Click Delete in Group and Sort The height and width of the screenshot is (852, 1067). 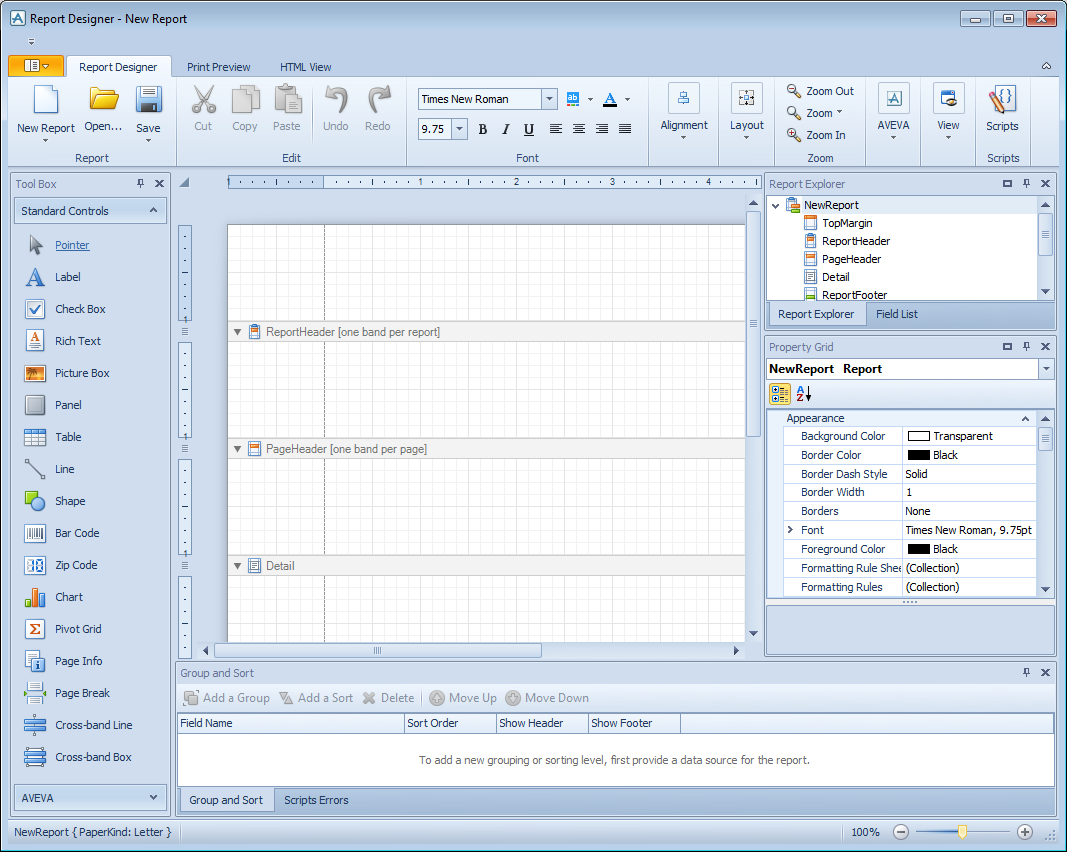coord(389,698)
